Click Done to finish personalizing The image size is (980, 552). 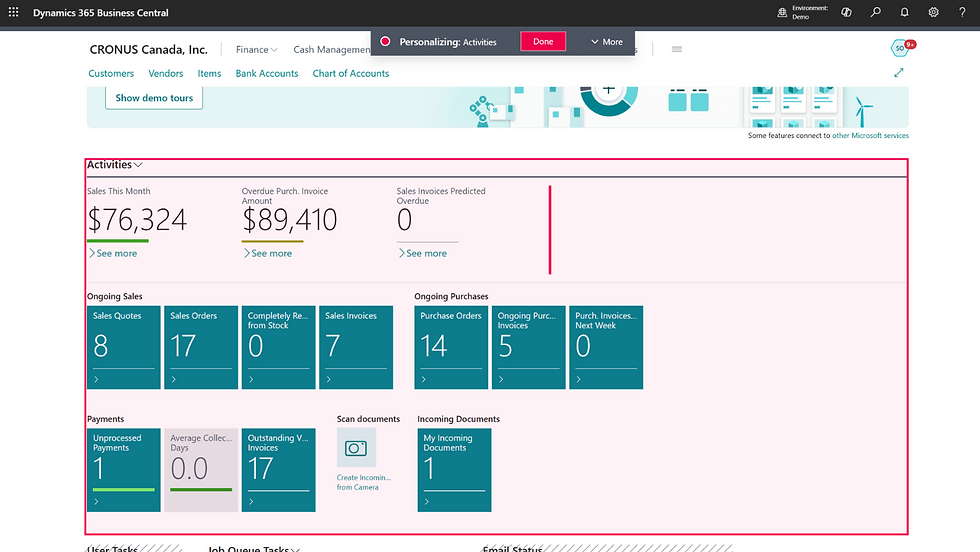(543, 41)
